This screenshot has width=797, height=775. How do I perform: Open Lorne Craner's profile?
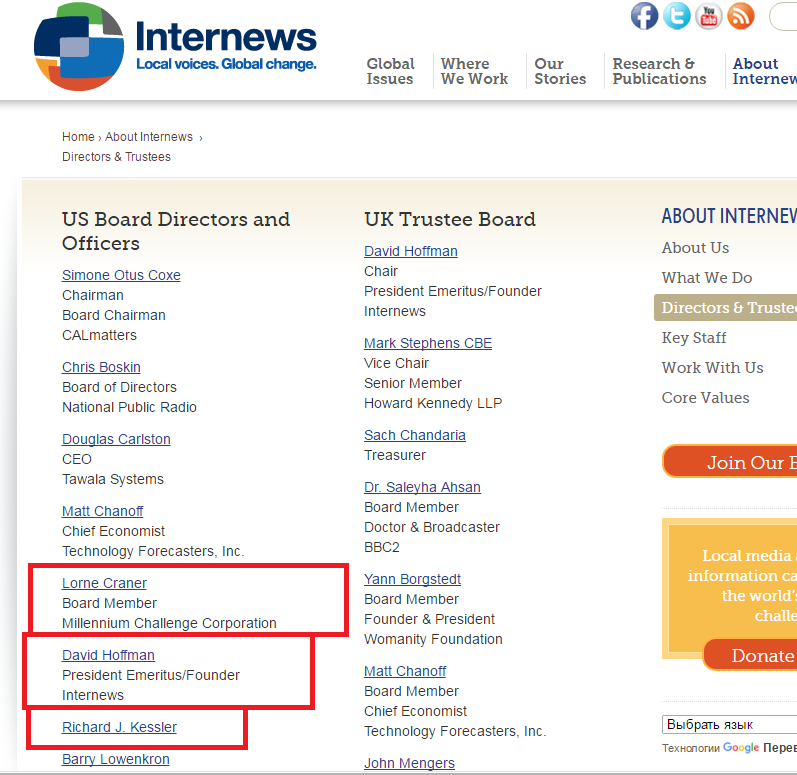click(x=104, y=583)
